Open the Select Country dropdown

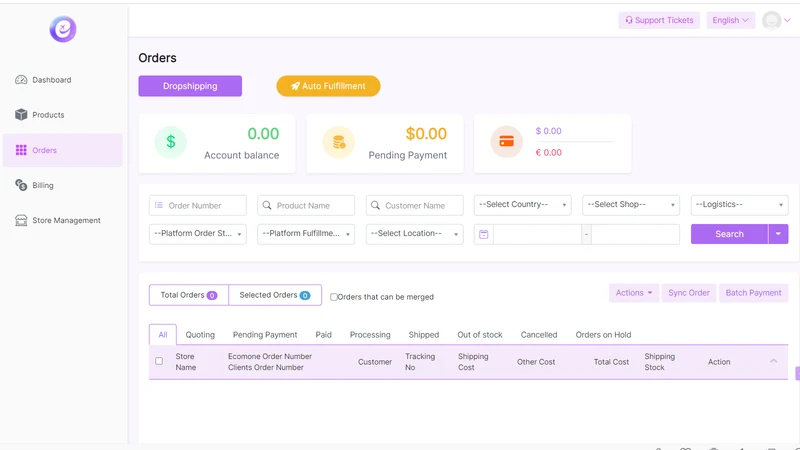522,205
